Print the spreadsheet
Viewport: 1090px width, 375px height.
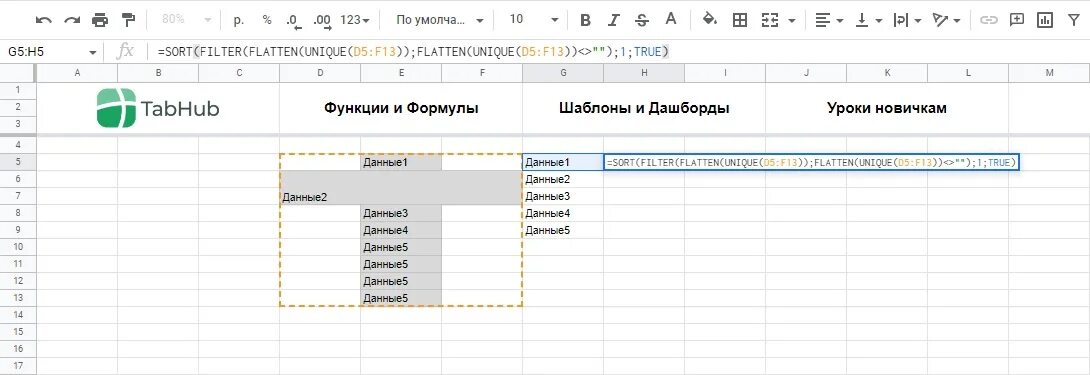click(100, 19)
